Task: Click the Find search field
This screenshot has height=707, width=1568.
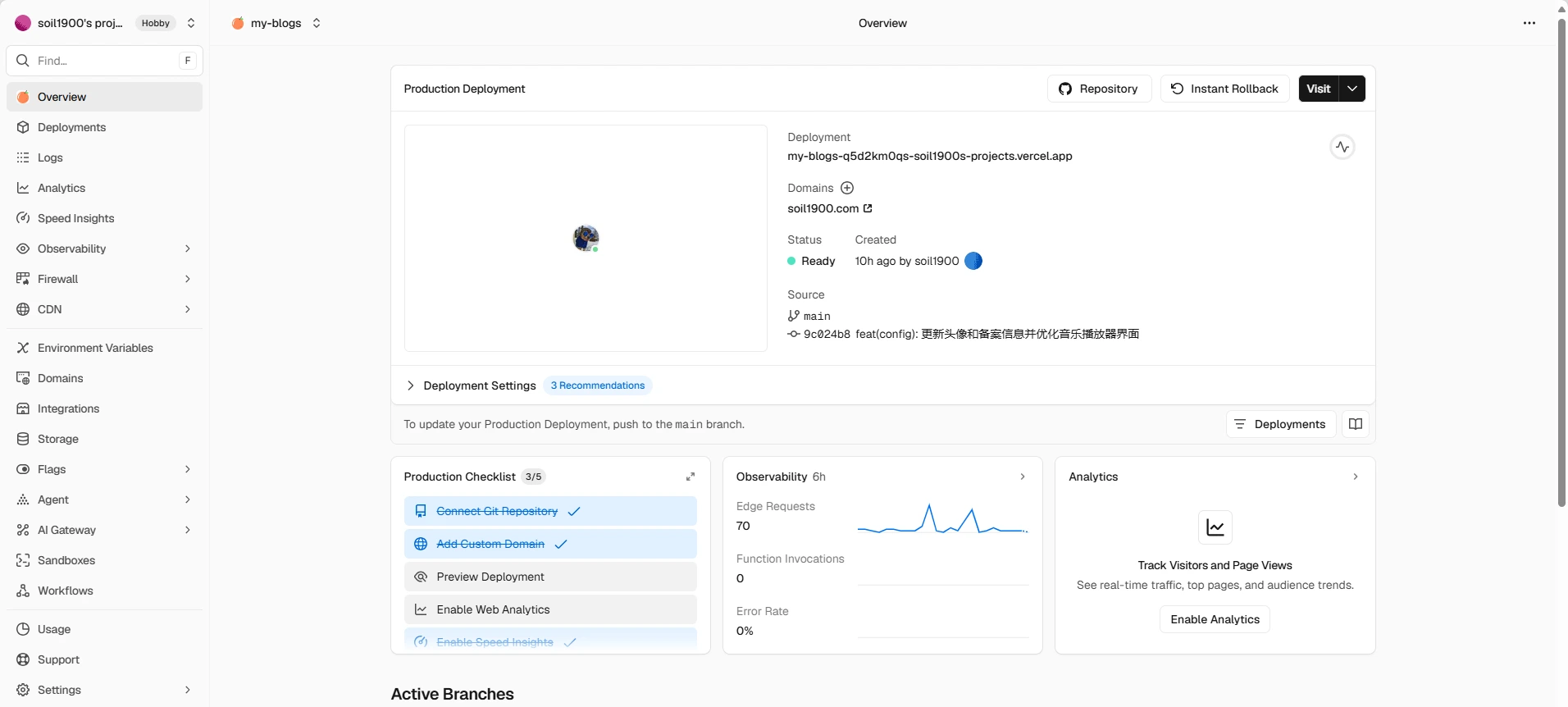Action: point(104,61)
